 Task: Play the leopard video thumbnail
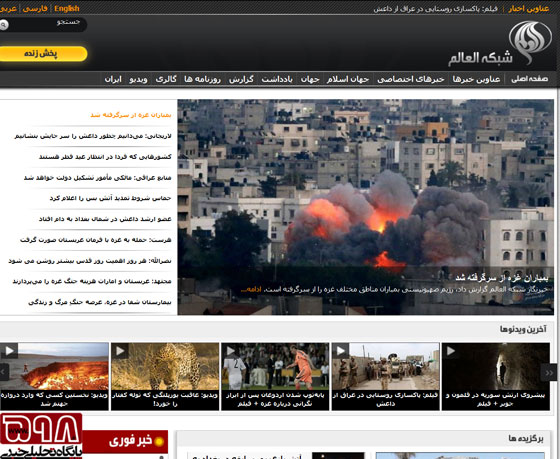pyautogui.click(x=165, y=366)
